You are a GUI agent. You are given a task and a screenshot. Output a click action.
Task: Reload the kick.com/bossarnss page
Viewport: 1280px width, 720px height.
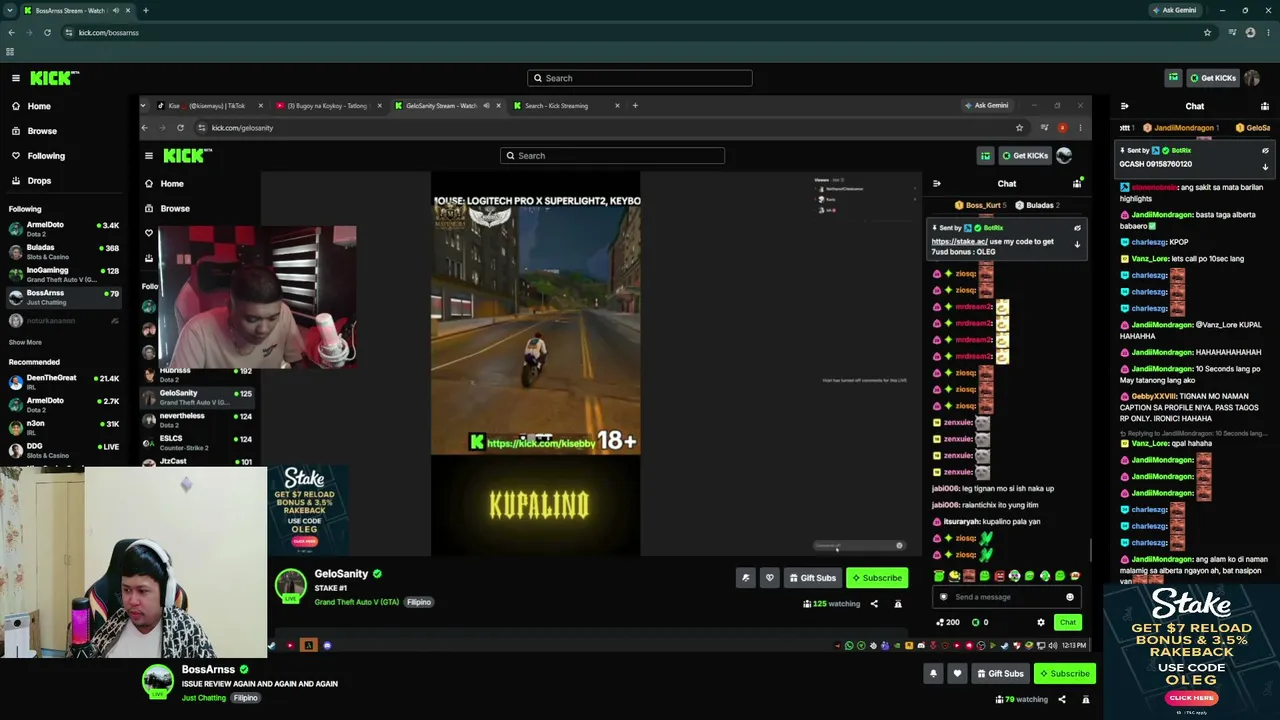point(47,32)
